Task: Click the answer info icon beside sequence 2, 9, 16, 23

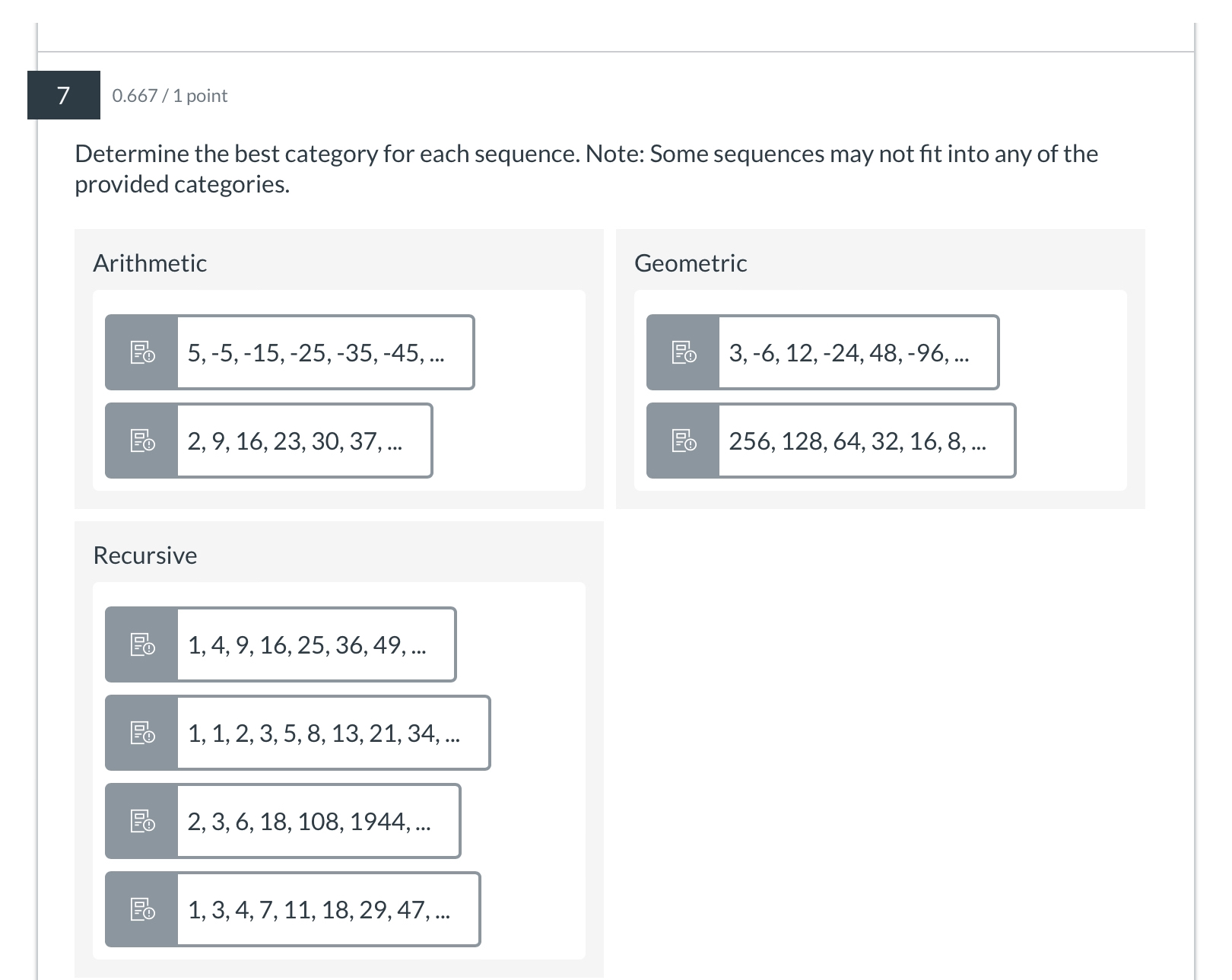Action: [141, 440]
